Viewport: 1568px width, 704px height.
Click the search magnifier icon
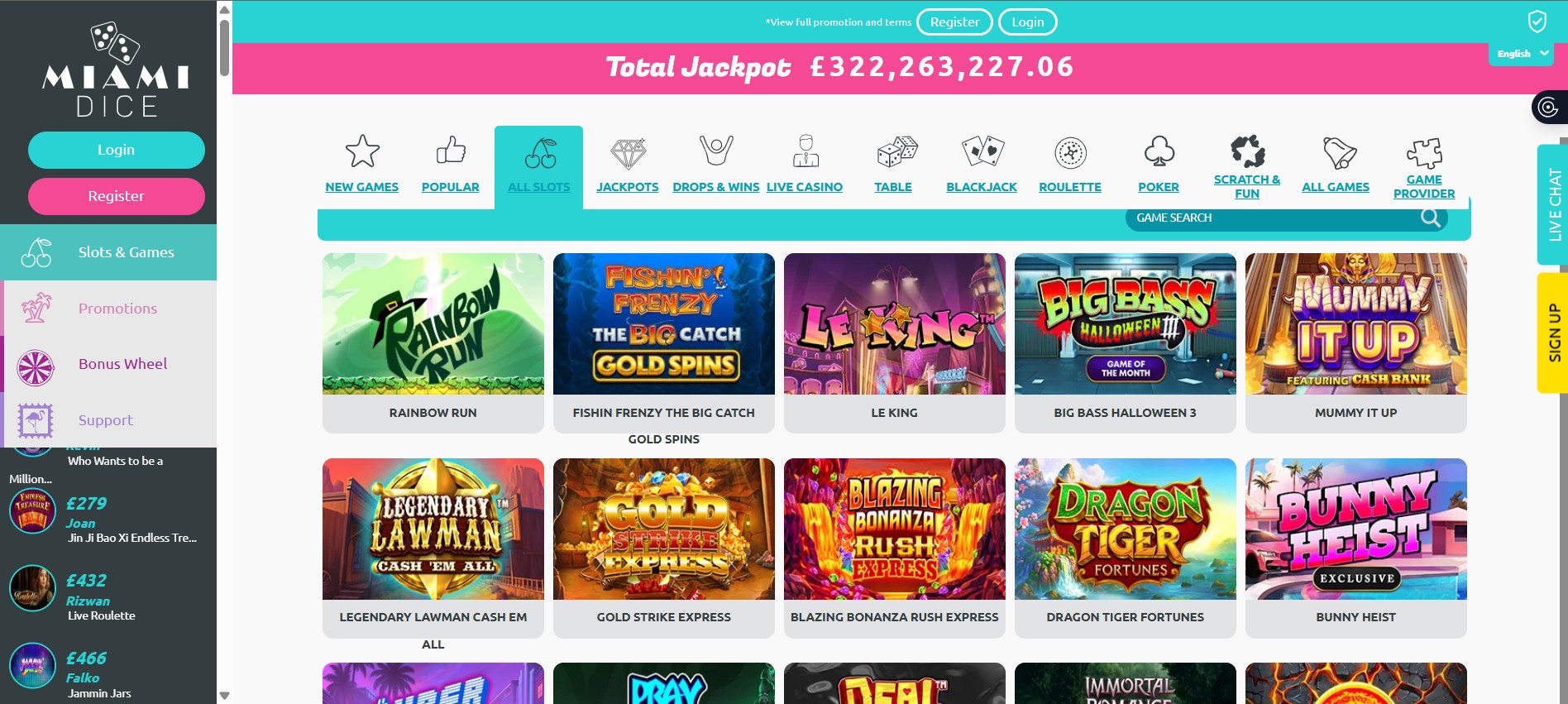1431,218
